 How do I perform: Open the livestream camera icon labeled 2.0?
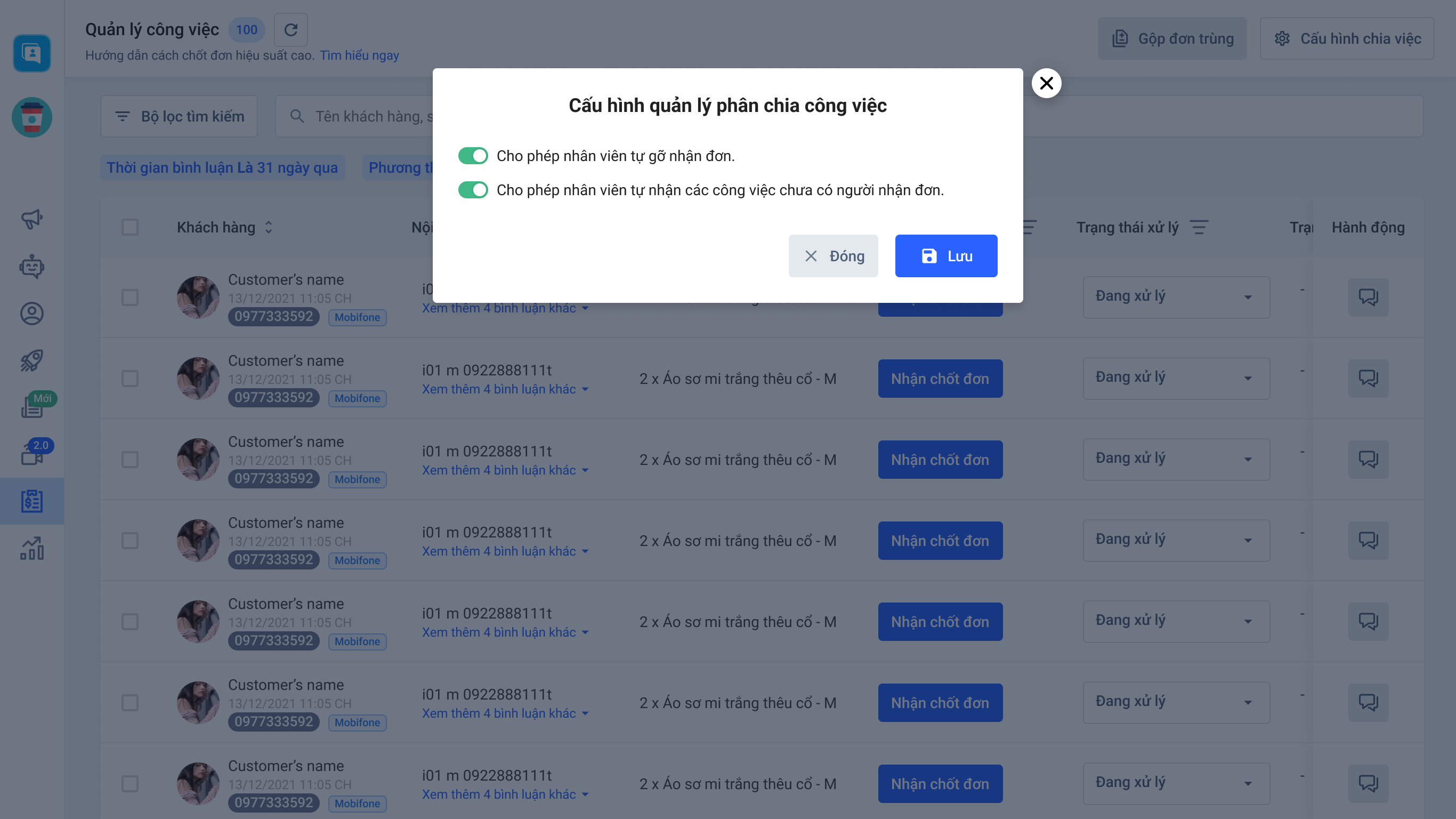click(x=31, y=454)
